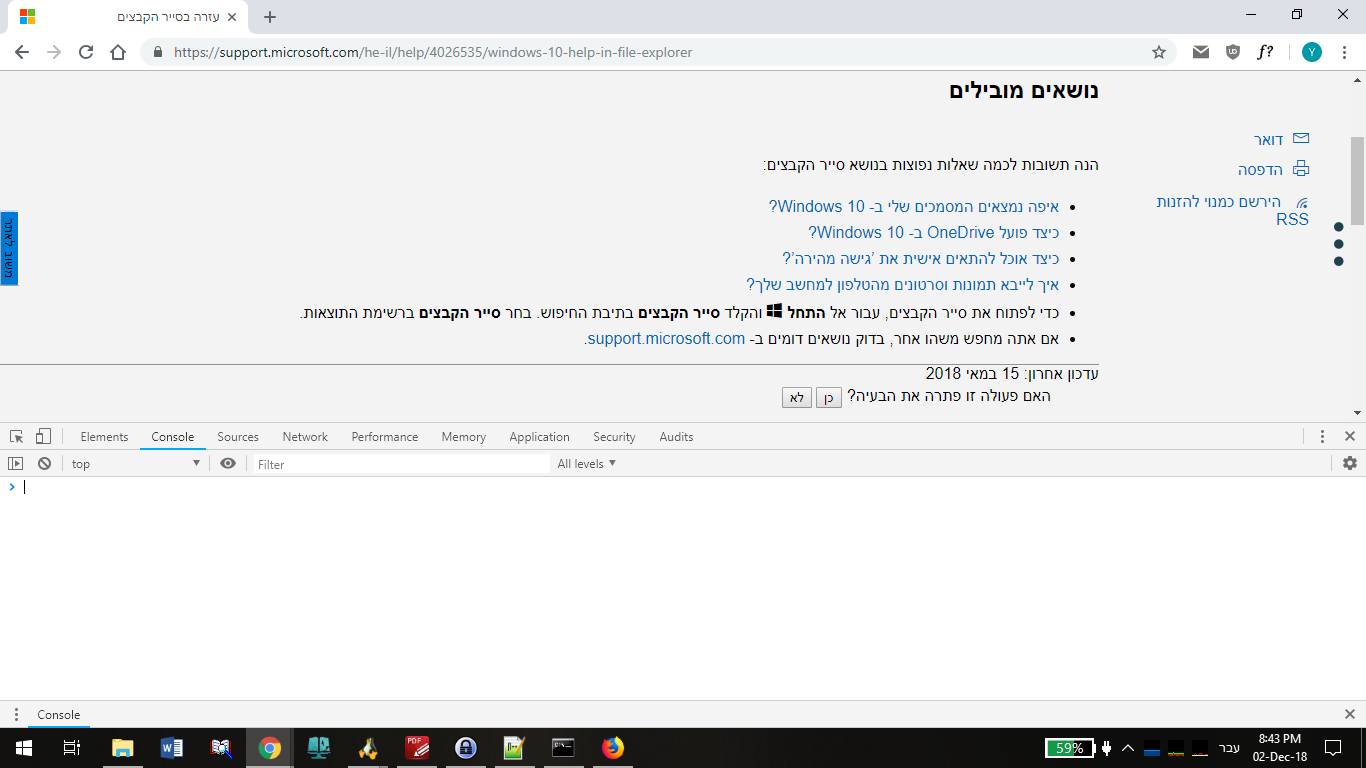Click the blue site feedback side tab

[x=9, y=248]
